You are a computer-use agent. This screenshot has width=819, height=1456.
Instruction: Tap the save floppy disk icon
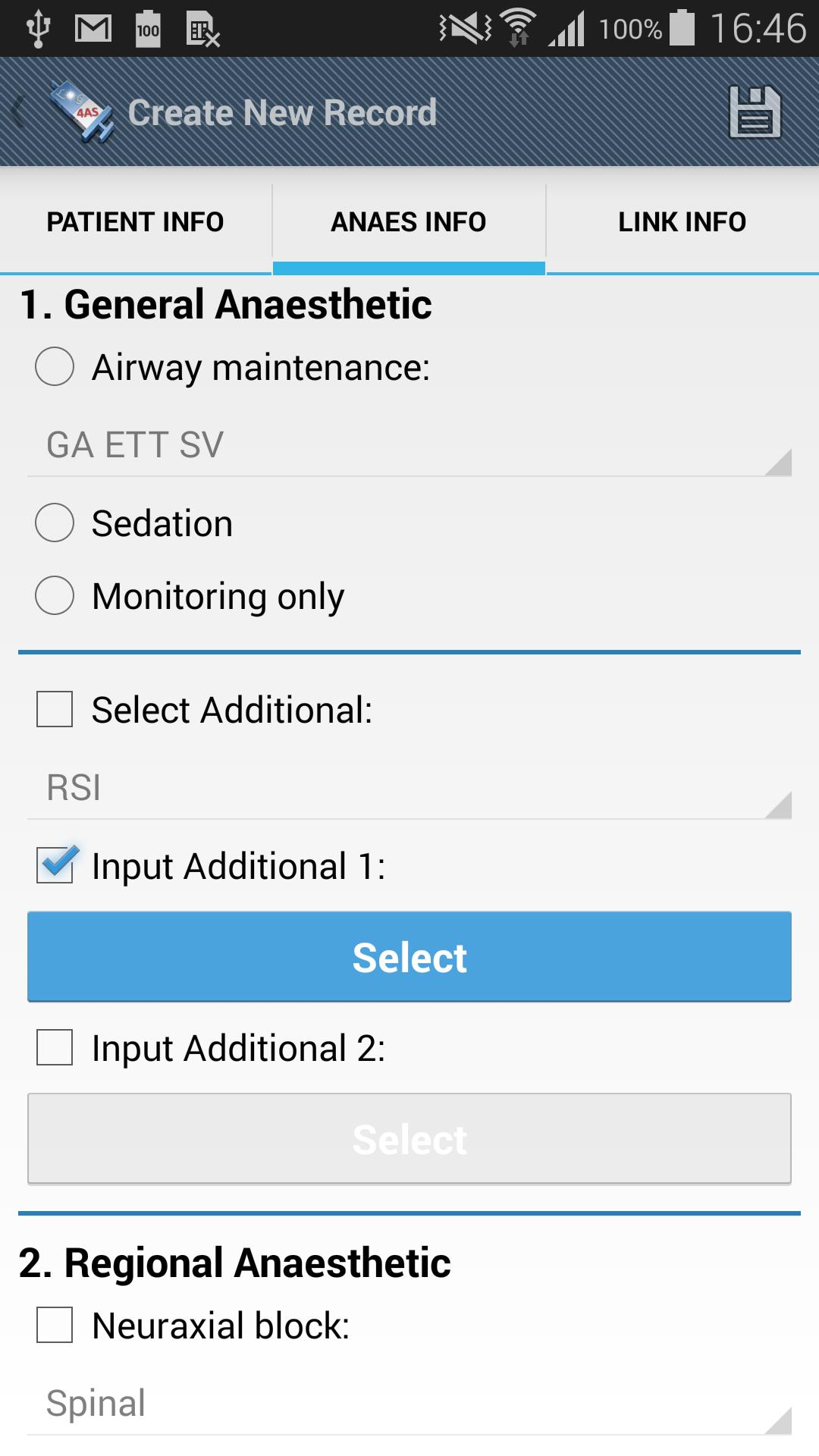tap(755, 112)
